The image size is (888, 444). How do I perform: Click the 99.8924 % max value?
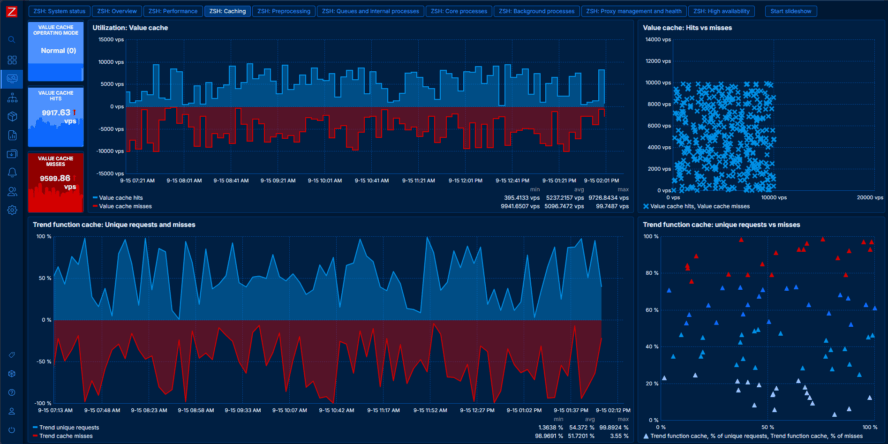tap(615, 427)
